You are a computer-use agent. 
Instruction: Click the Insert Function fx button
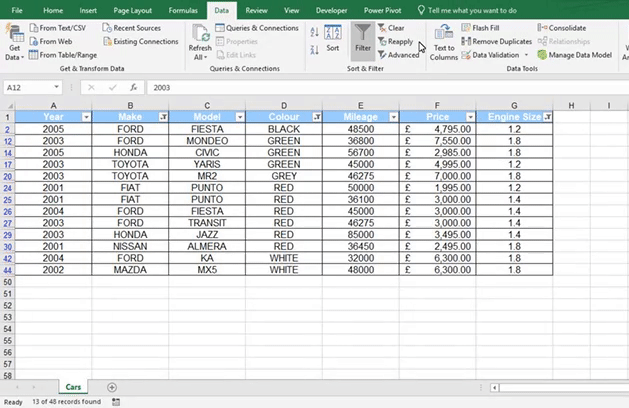click(x=133, y=87)
